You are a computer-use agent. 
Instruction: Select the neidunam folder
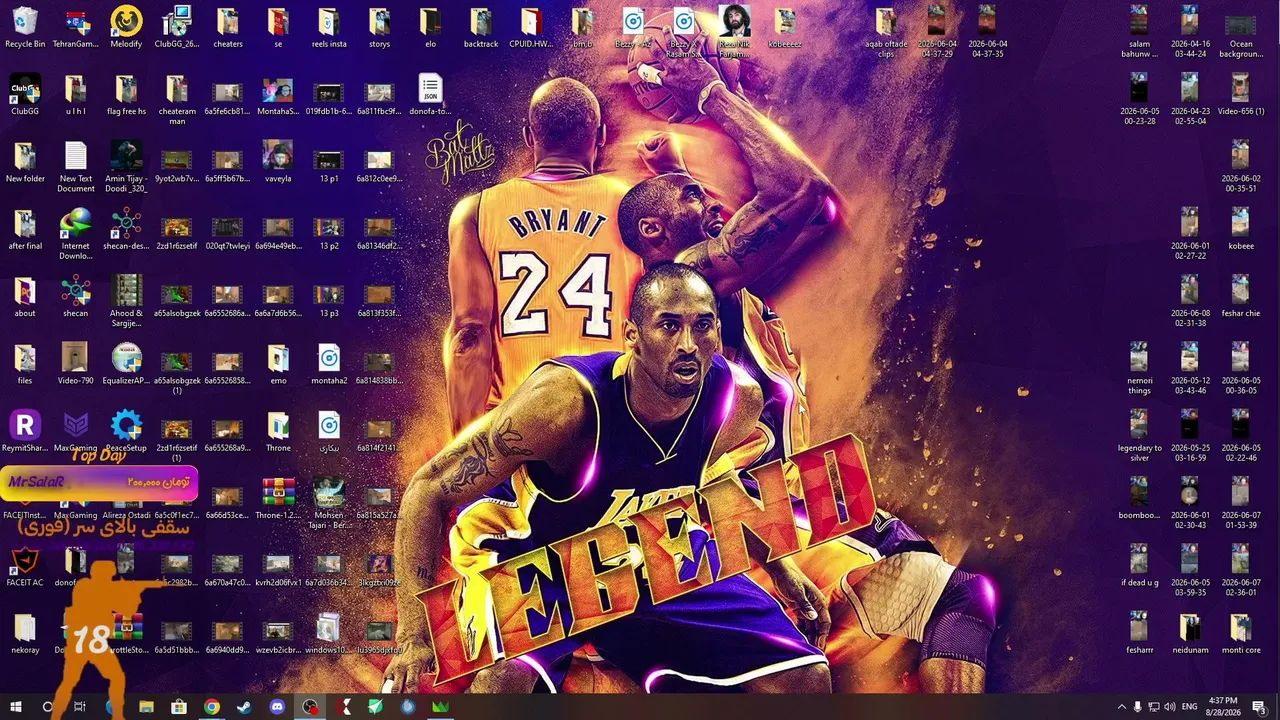click(x=1189, y=632)
